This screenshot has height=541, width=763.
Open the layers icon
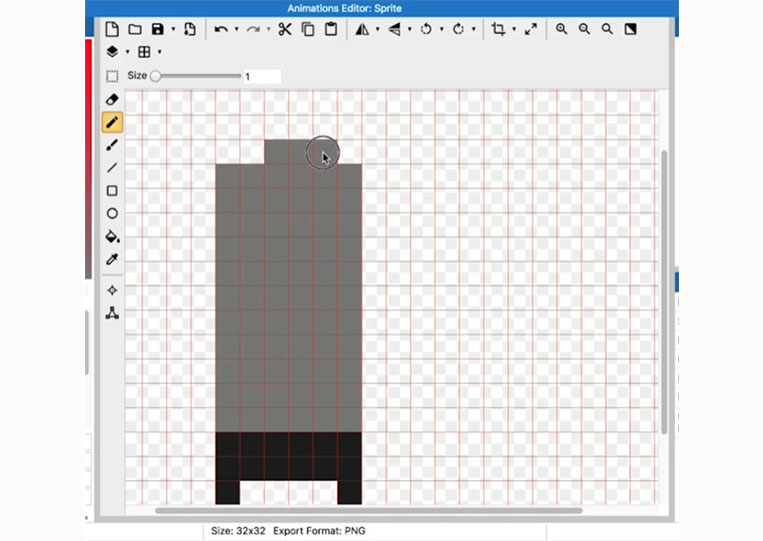click(x=112, y=52)
